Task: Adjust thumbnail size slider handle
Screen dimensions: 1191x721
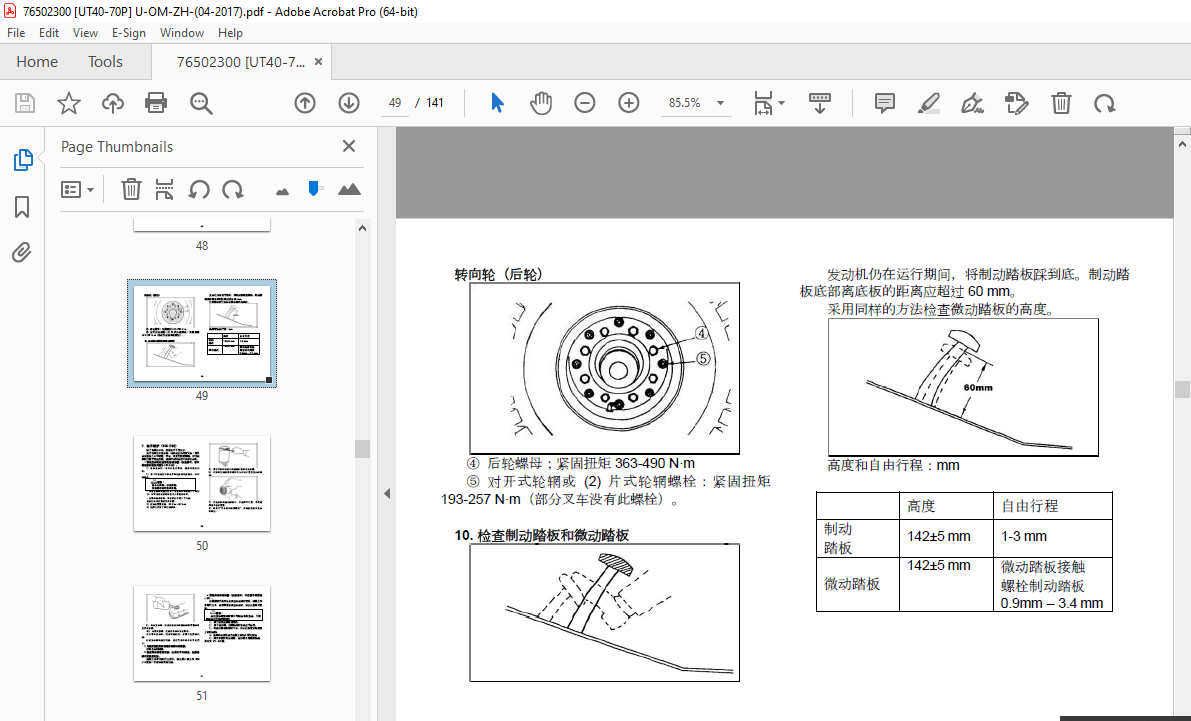Action: [315, 188]
